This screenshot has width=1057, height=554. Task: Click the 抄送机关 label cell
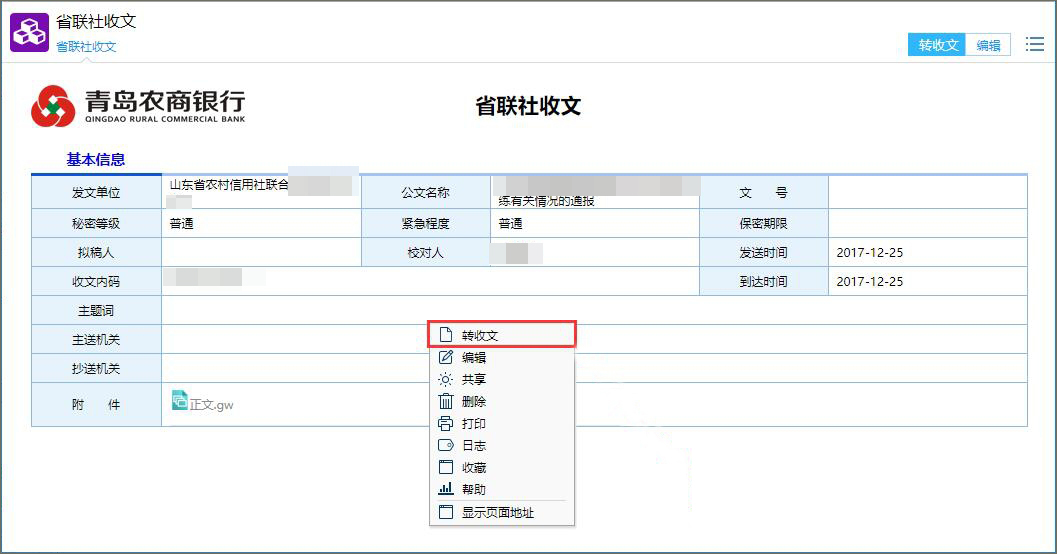click(x=96, y=369)
